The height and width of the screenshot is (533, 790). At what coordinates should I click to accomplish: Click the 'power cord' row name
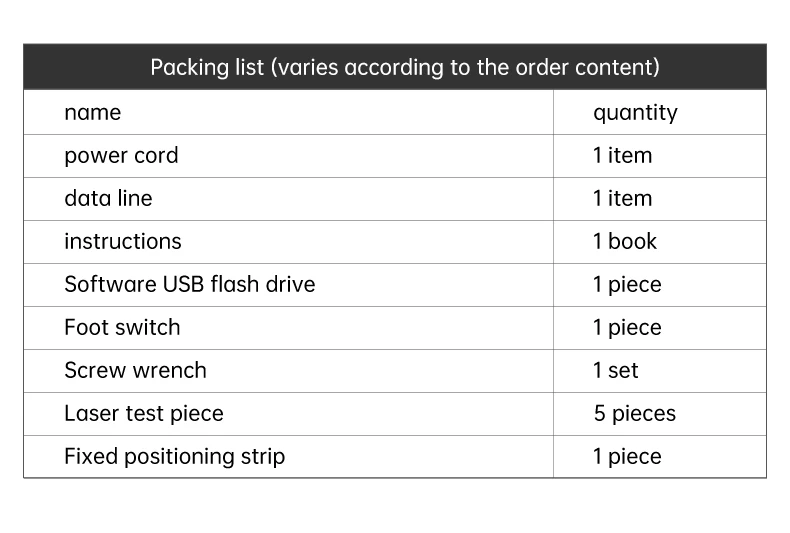[121, 156]
